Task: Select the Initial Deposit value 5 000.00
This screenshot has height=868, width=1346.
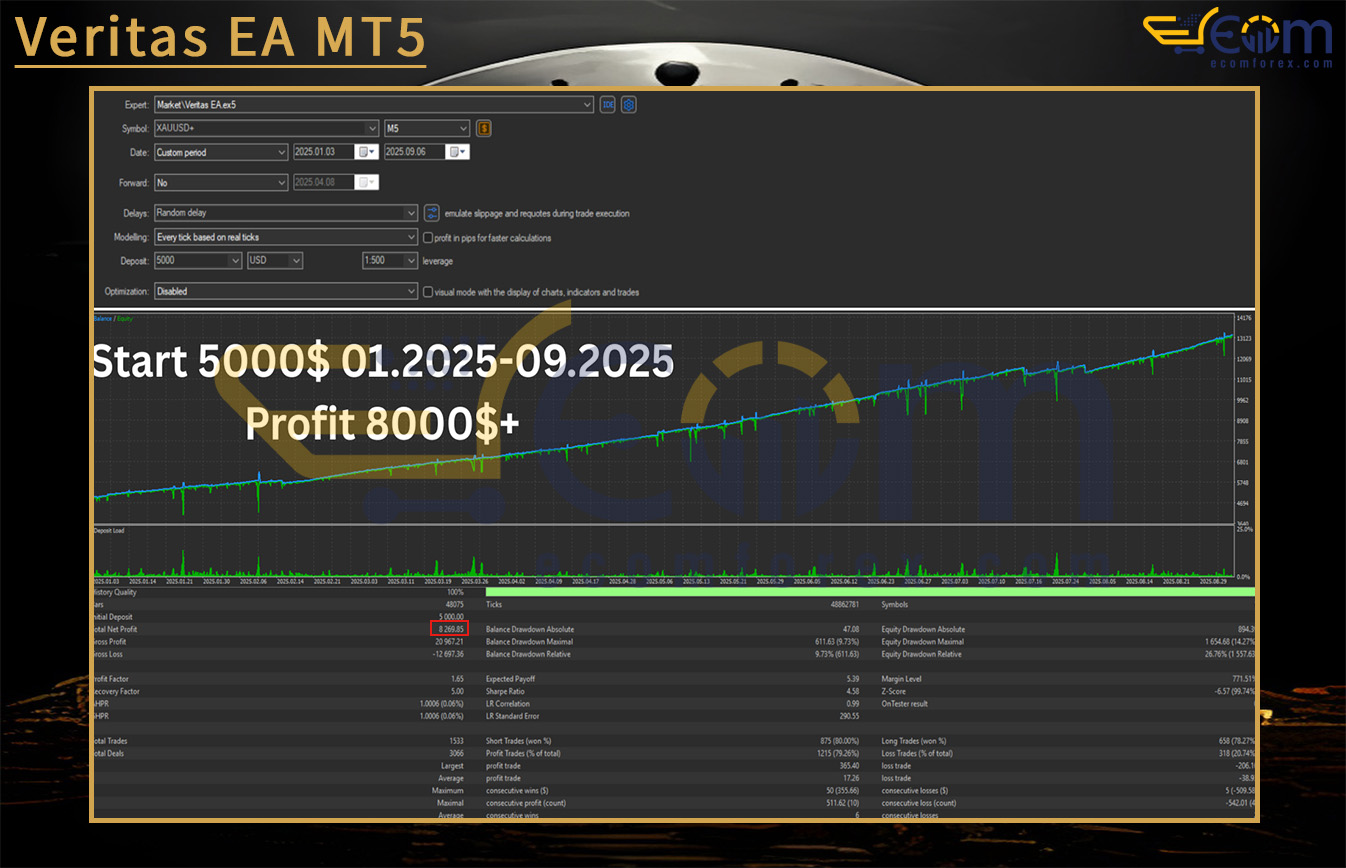Action: click(450, 617)
